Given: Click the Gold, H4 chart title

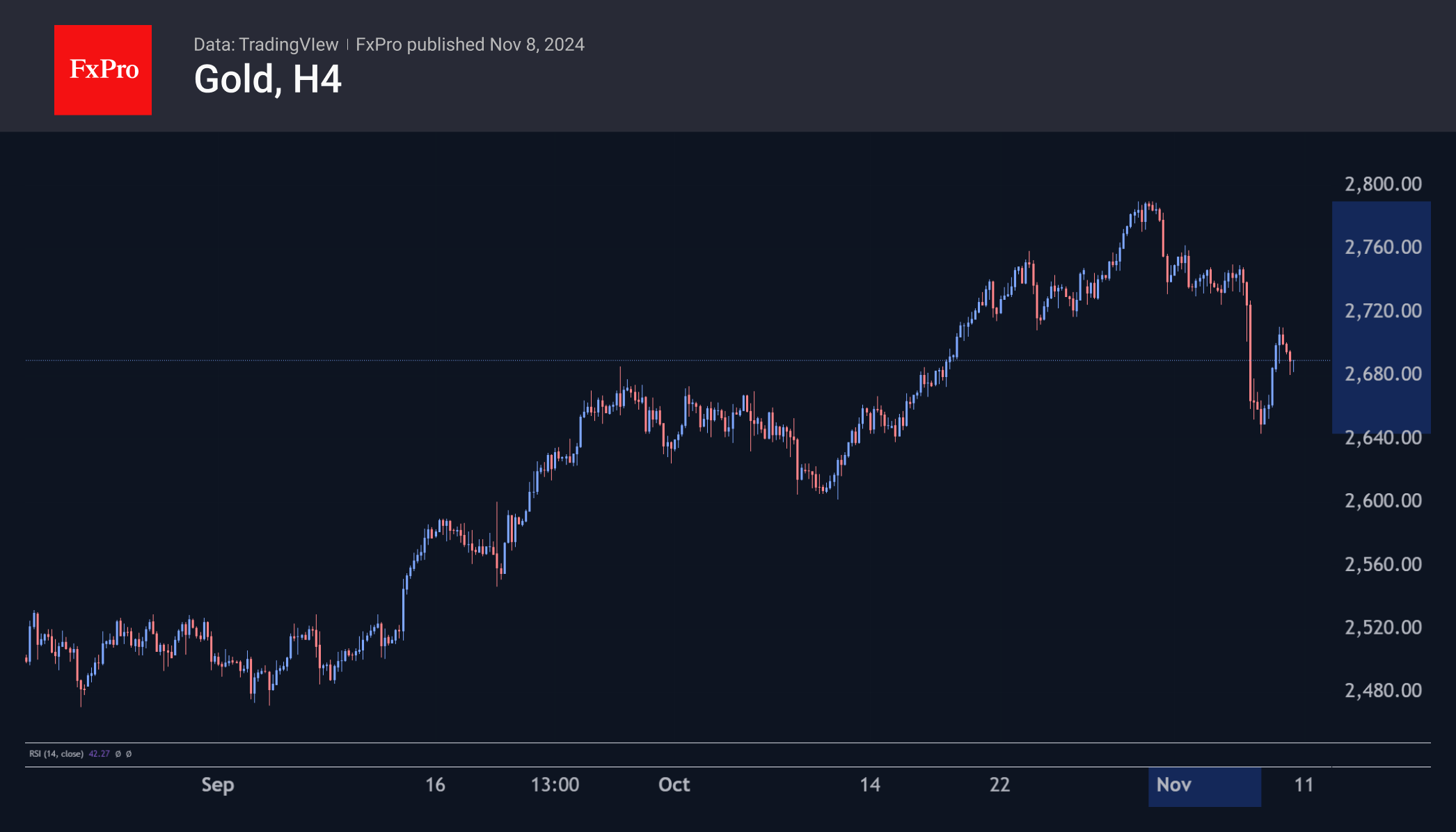Looking at the screenshot, I should [267, 79].
